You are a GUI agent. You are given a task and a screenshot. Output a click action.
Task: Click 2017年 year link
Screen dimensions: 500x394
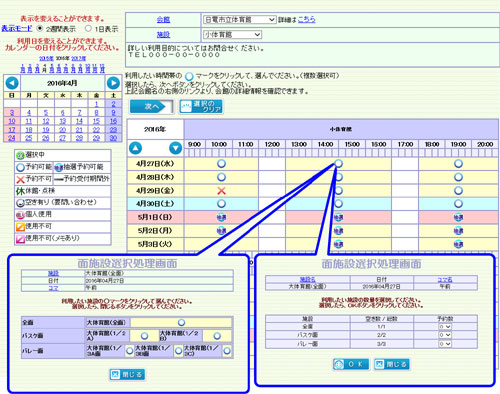pos(79,58)
